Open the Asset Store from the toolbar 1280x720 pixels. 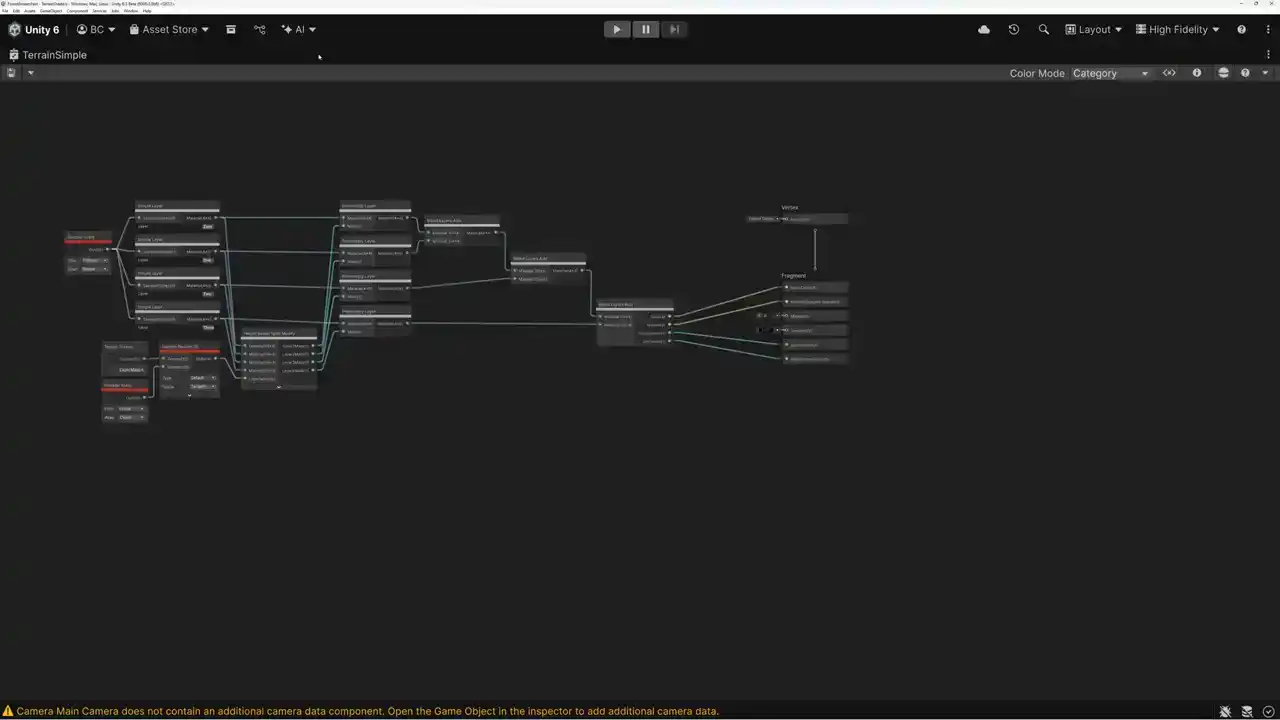point(168,29)
